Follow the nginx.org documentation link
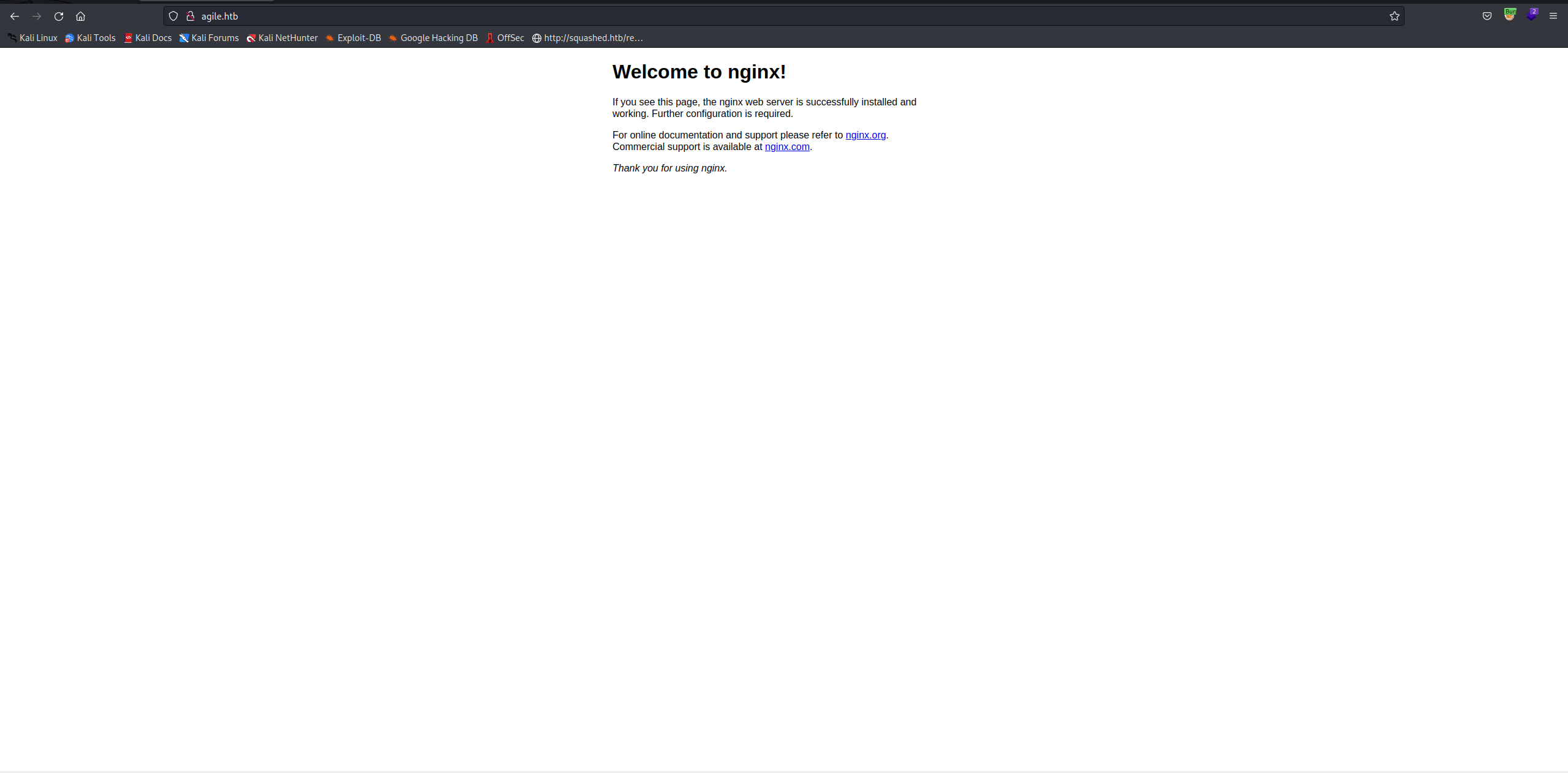 [x=865, y=135]
